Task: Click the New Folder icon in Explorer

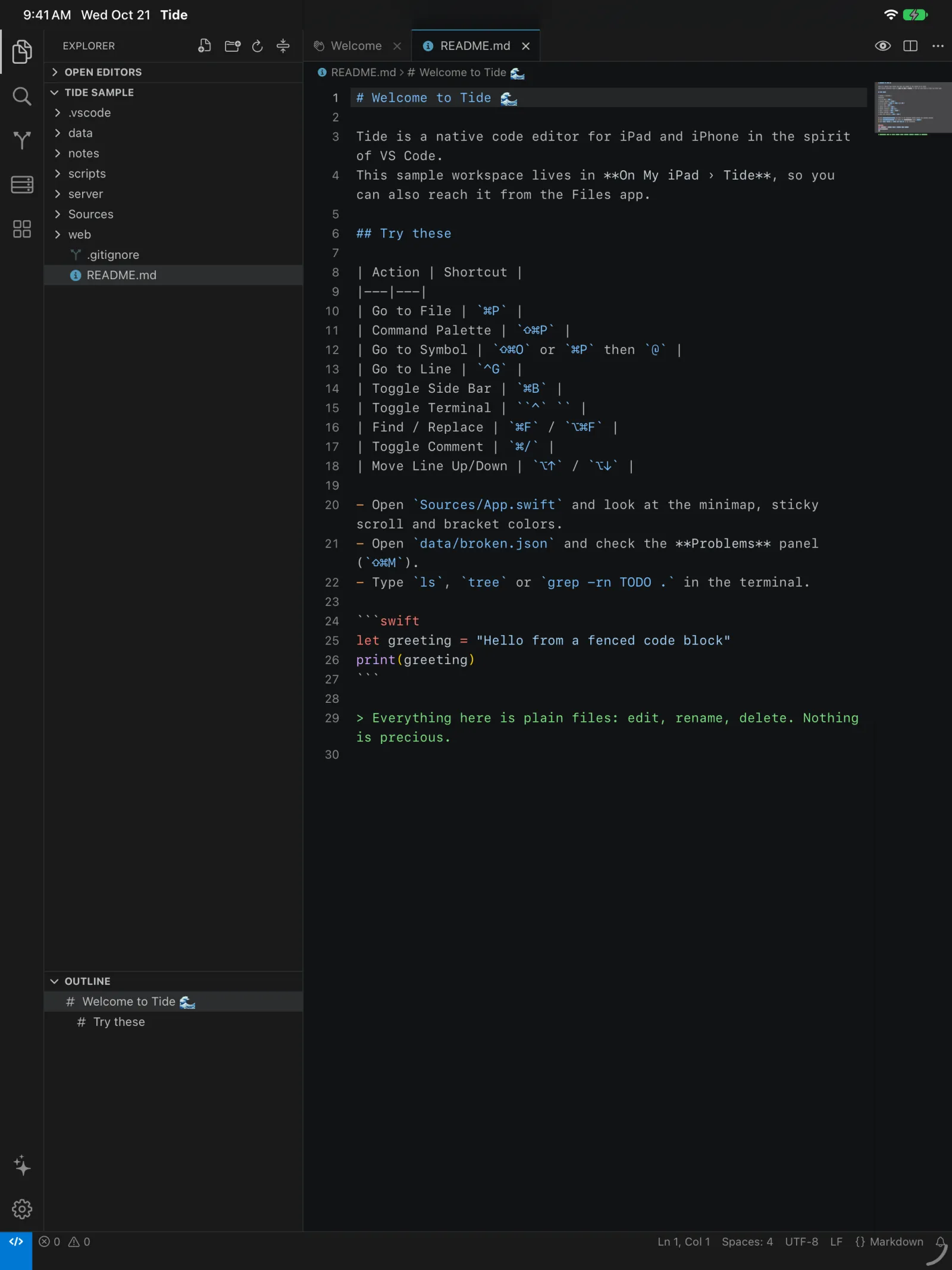Action: [233, 46]
